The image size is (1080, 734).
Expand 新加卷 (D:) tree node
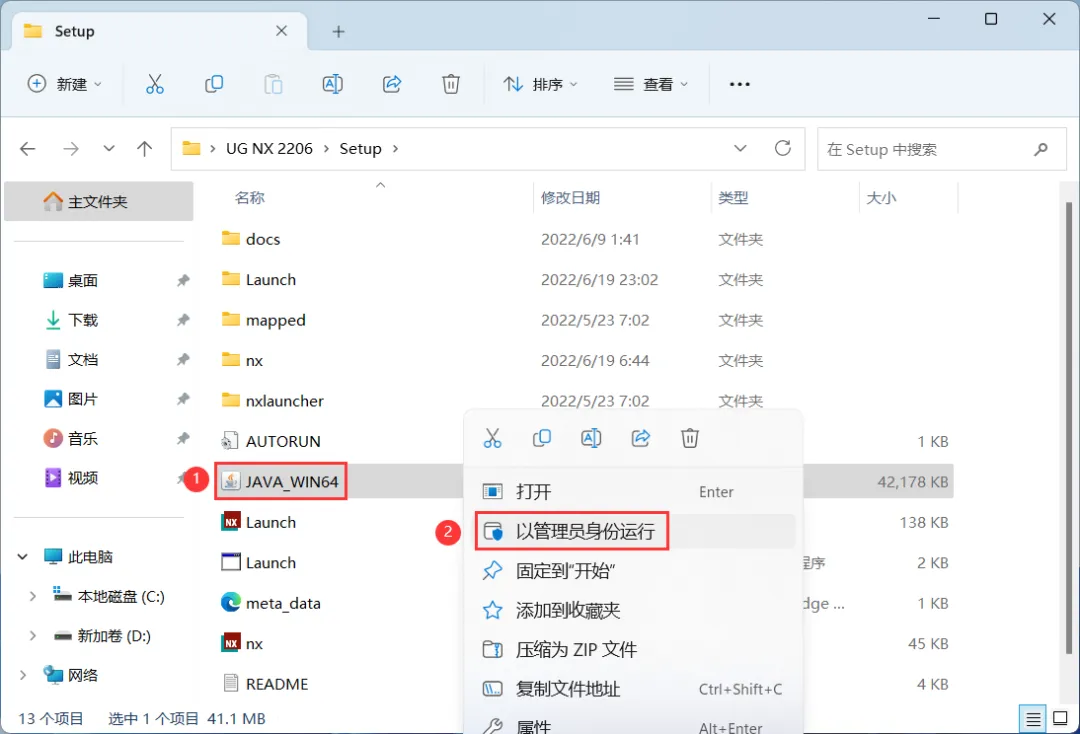[x=32, y=636]
